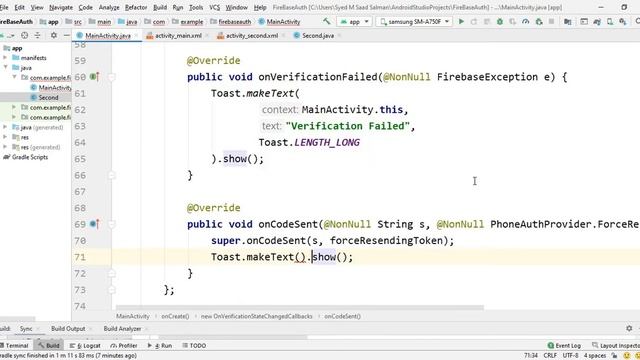Select MainActivity class in project tree

pyautogui.click(x=51, y=87)
